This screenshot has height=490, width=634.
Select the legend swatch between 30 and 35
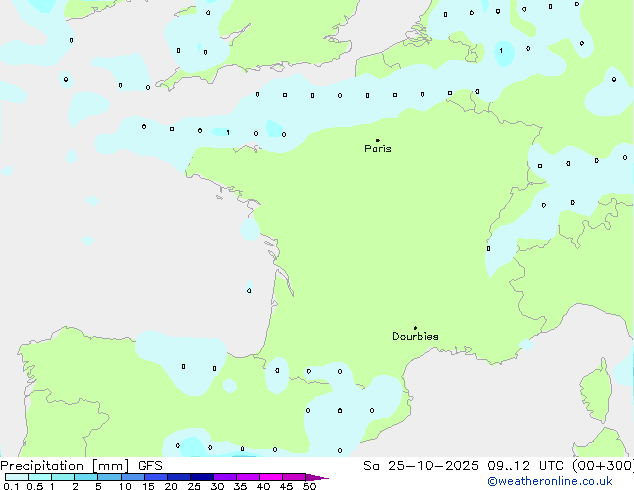point(225,477)
